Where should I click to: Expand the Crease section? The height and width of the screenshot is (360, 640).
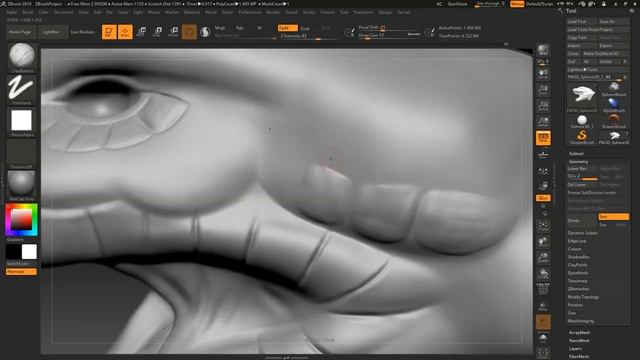[574, 249]
